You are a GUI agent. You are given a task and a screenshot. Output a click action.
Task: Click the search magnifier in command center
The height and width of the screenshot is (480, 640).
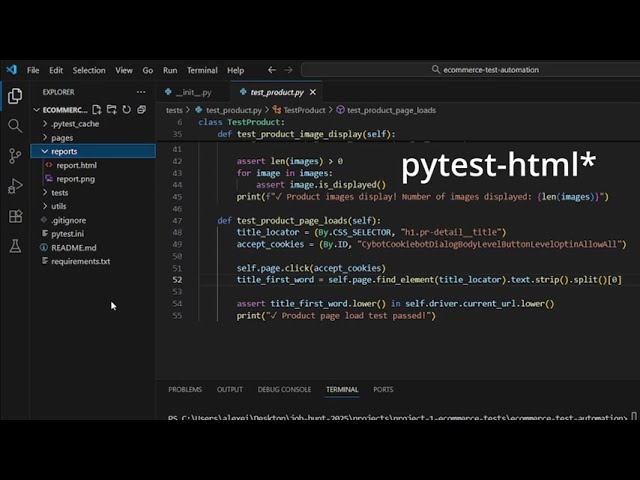coord(436,69)
